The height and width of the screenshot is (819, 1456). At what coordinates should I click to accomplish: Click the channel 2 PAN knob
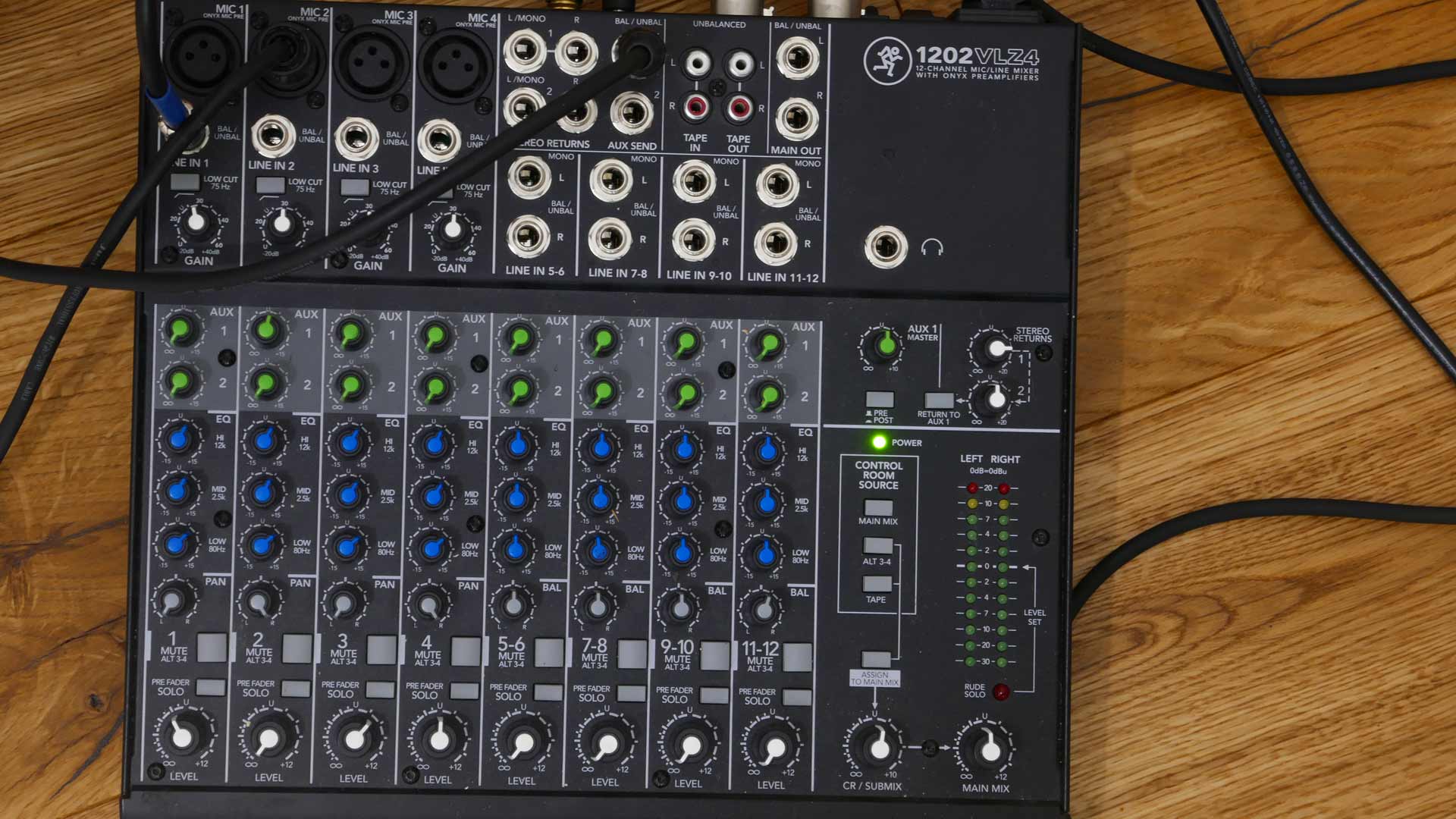tap(259, 602)
